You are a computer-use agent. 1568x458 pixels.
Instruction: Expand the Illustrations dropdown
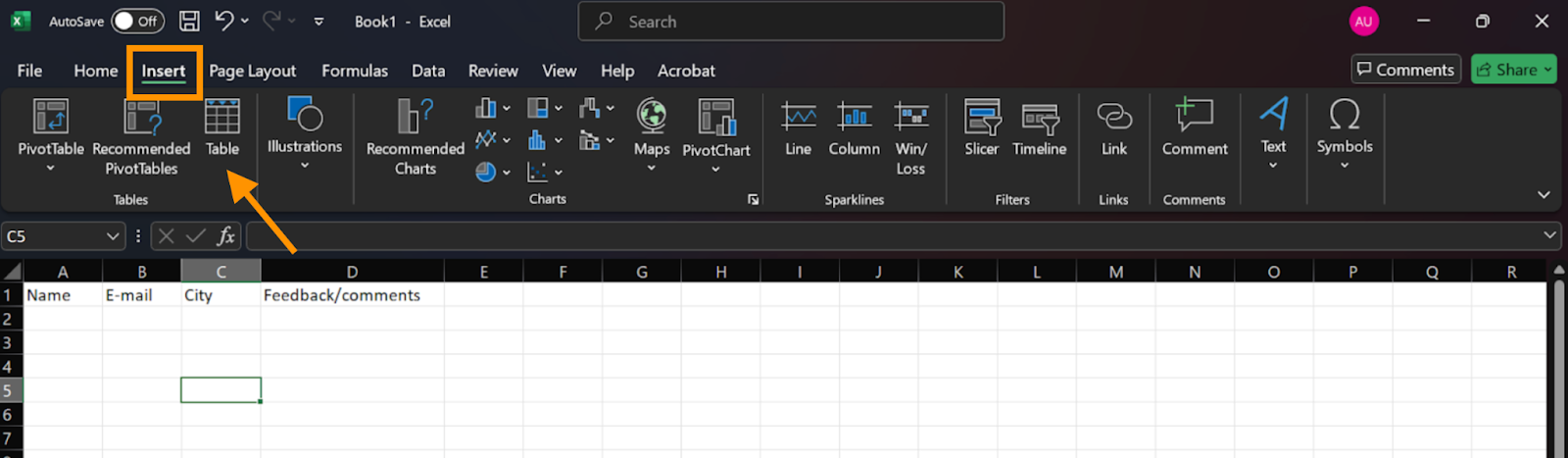[x=305, y=132]
